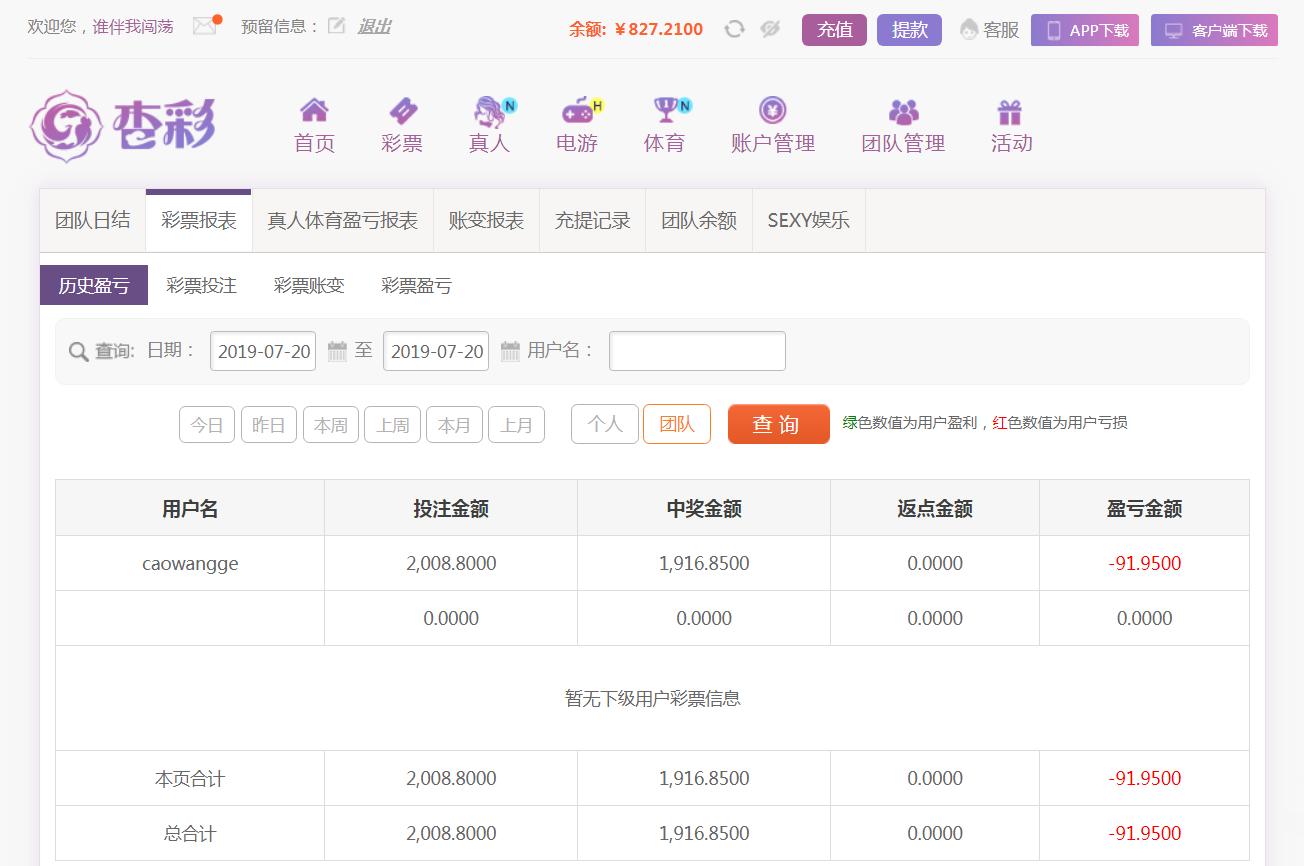Switch to the 彩票投注 sub-tab
Viewport: 1304px width, 866px height.
click(x=201, y=286)
